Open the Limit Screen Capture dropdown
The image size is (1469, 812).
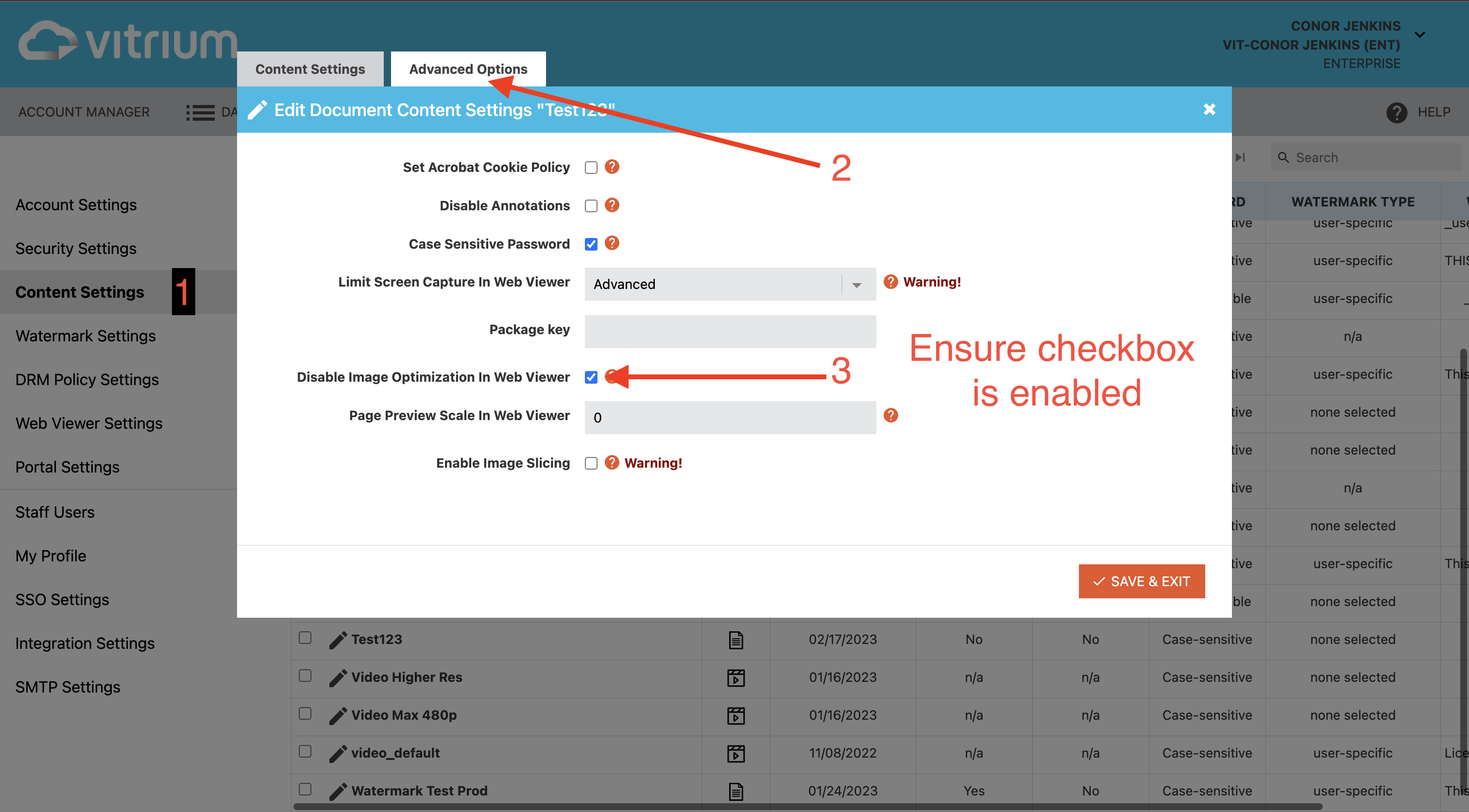(x=854, y=284)
